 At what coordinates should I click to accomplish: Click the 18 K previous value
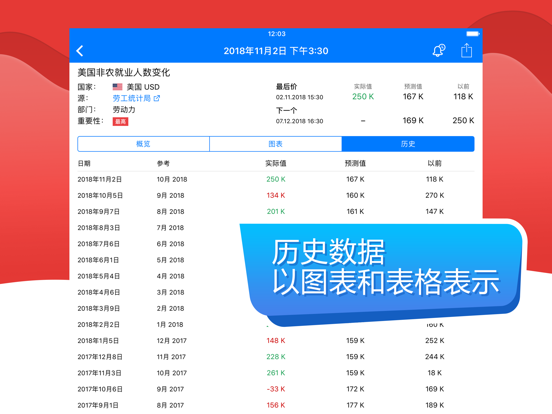pyautogui.click(x=434, y=373)
